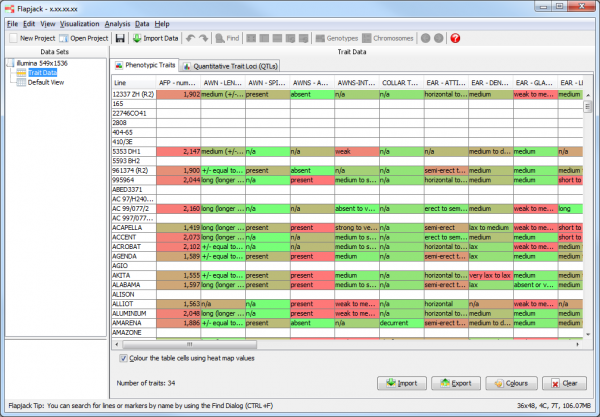Click the fourth grey view icon after Find
Image resolution: width=600 pixels, height=417 pixels.
click(290, 38)
